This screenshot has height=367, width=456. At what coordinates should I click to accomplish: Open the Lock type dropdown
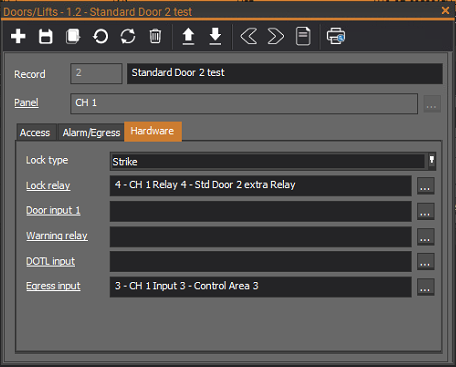point(432,161)
